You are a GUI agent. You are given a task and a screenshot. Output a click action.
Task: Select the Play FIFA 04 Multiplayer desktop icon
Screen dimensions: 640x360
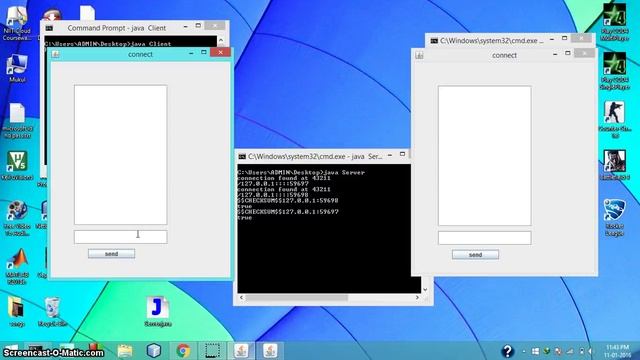[x=615, y=22]
